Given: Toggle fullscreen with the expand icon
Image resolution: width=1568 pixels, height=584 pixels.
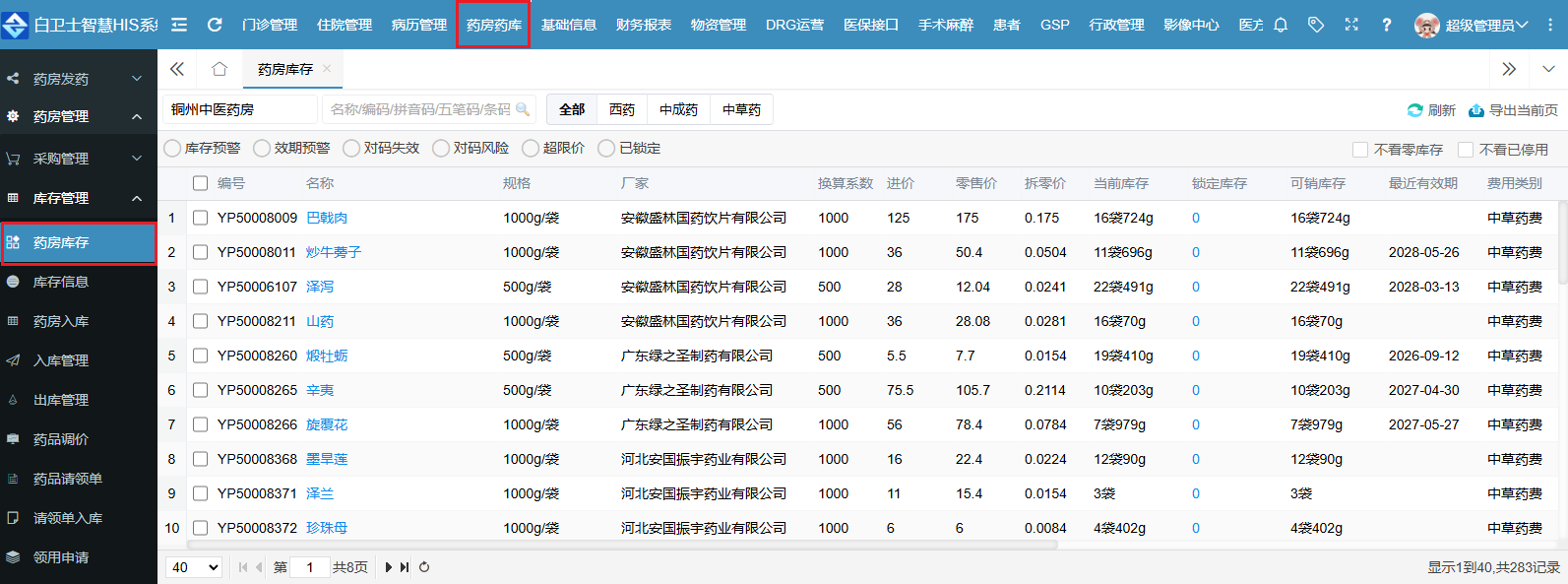Looking at the screenshot, I should (x=1351, y=25).
